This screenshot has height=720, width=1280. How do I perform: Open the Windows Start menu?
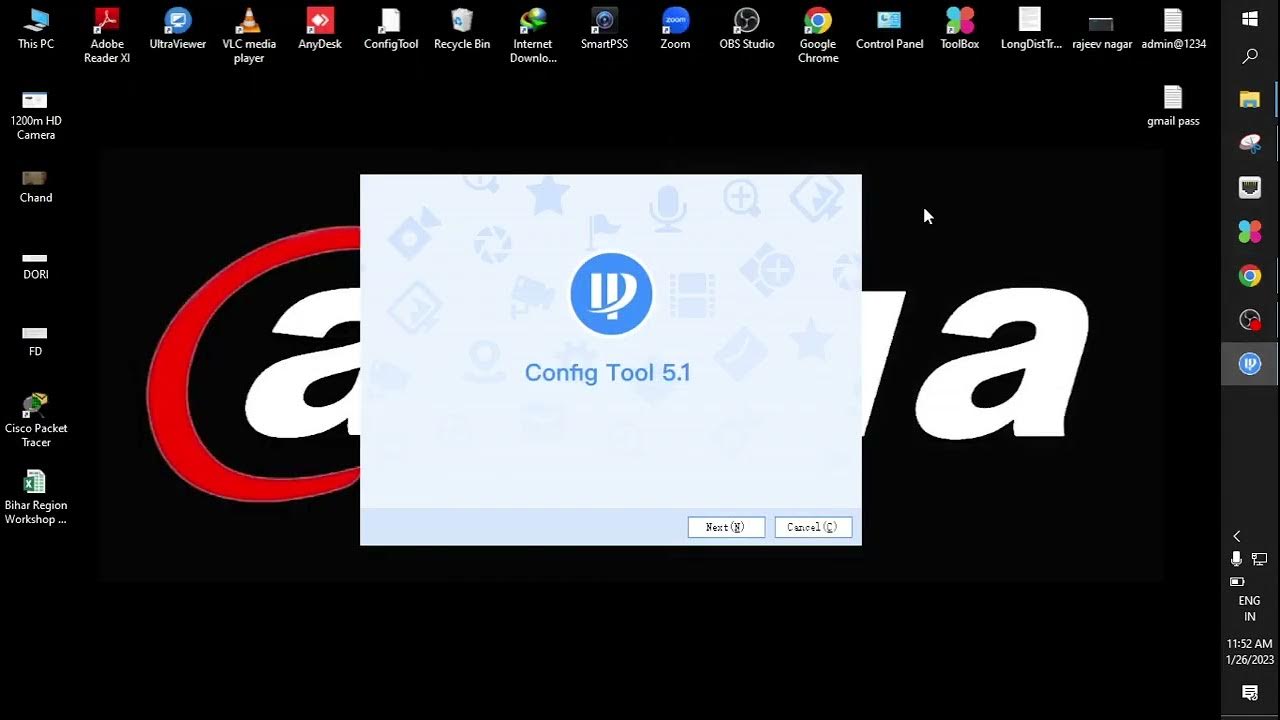(x=1250, y=18)
